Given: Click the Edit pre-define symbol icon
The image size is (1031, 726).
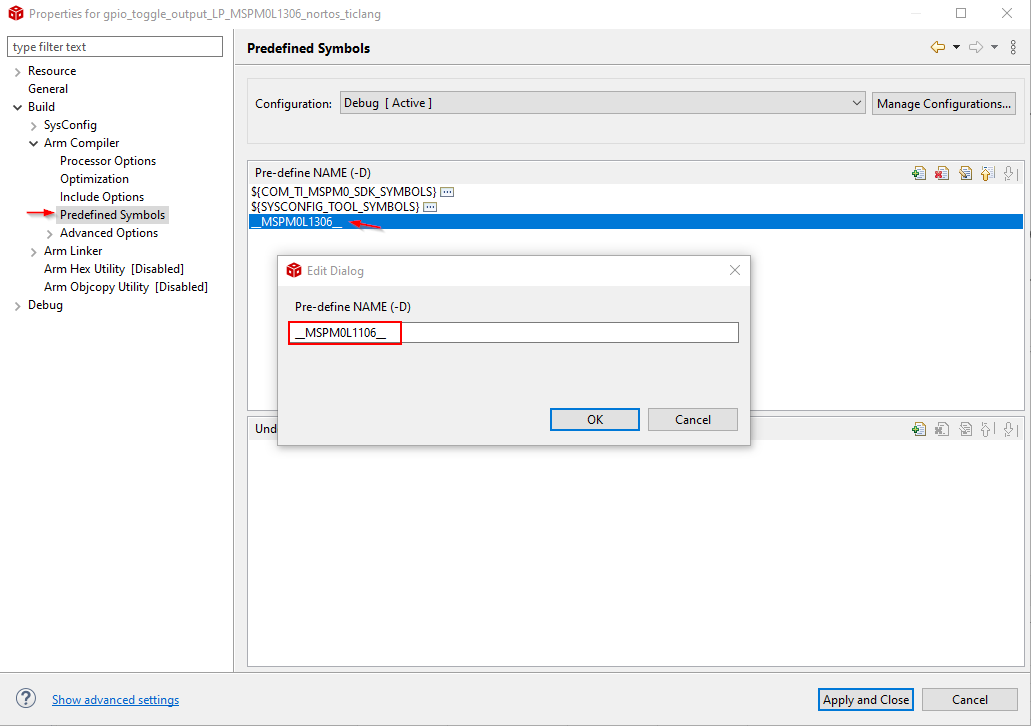Looking at the screenshot, I should coord(965,173).
